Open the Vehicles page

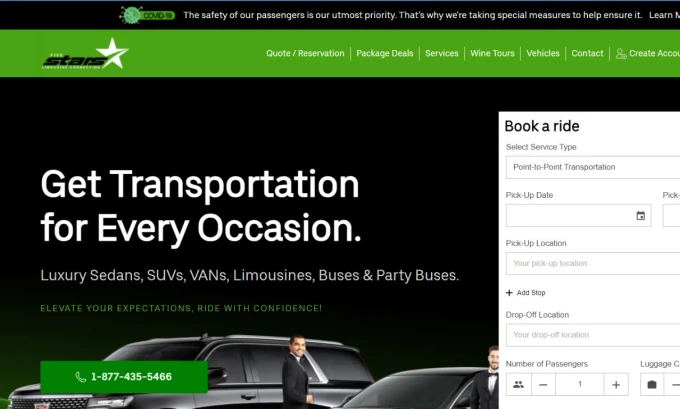tap(543, 53)
